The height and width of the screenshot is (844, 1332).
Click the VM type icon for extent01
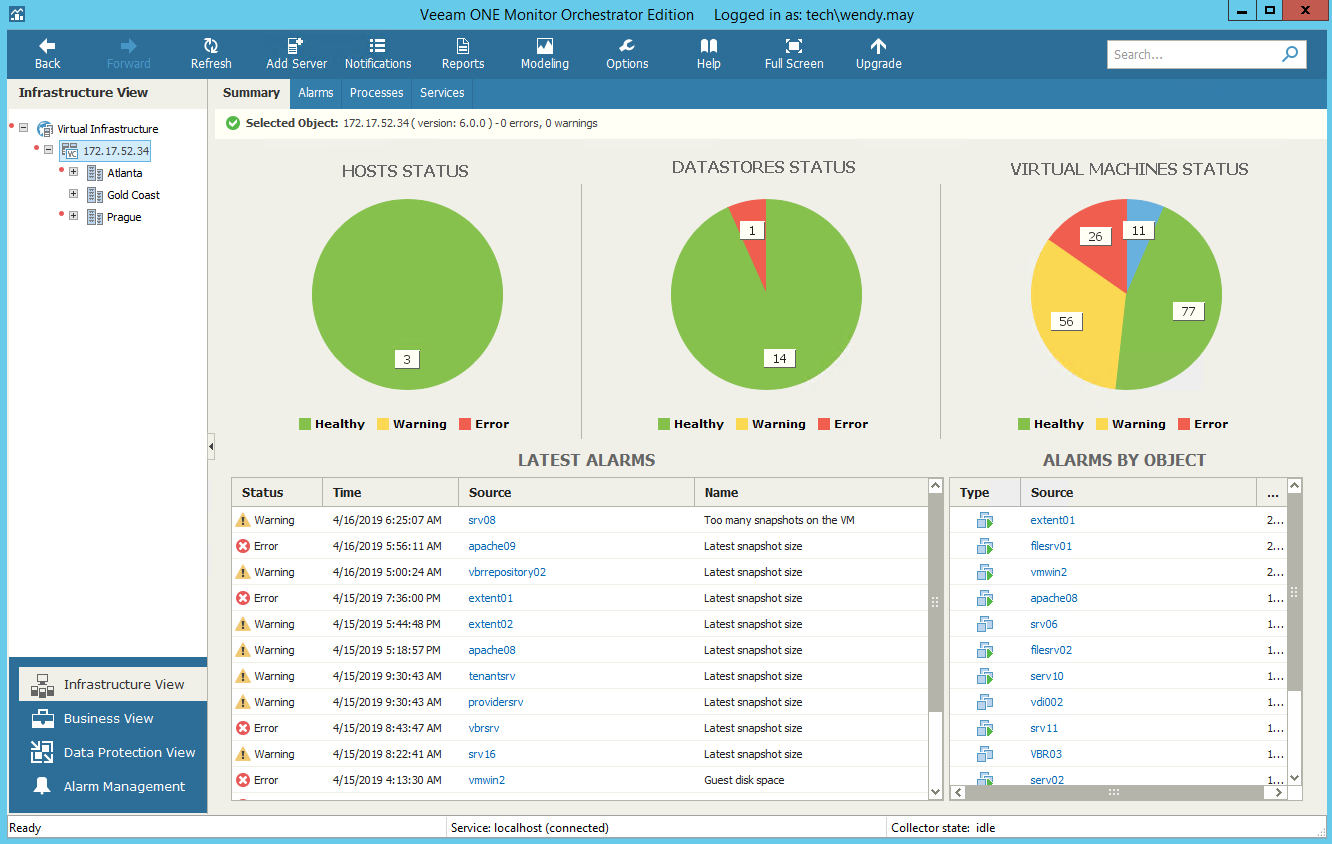985,520
